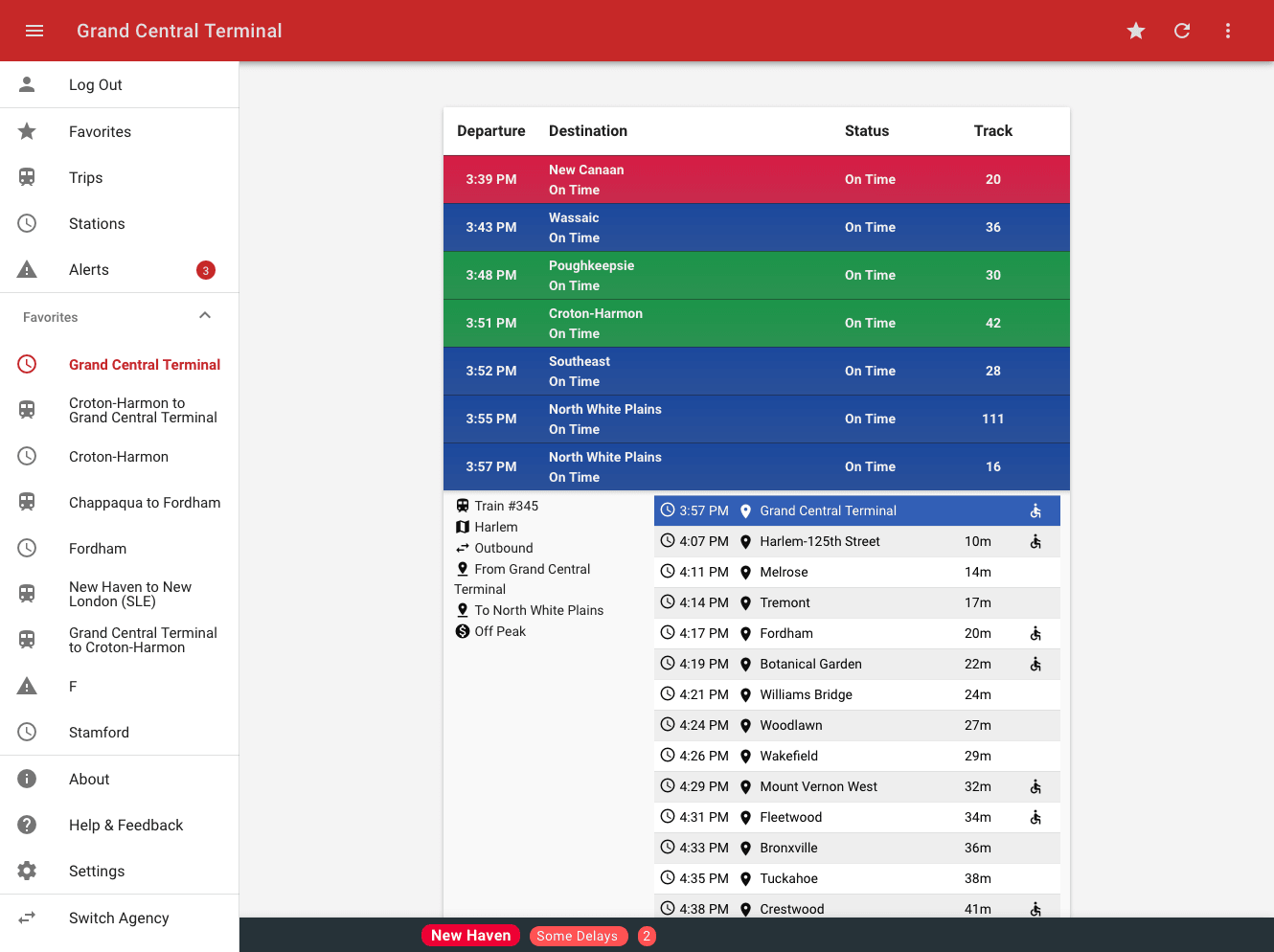Click the Switch Agency arrows icon

[27, 918]
